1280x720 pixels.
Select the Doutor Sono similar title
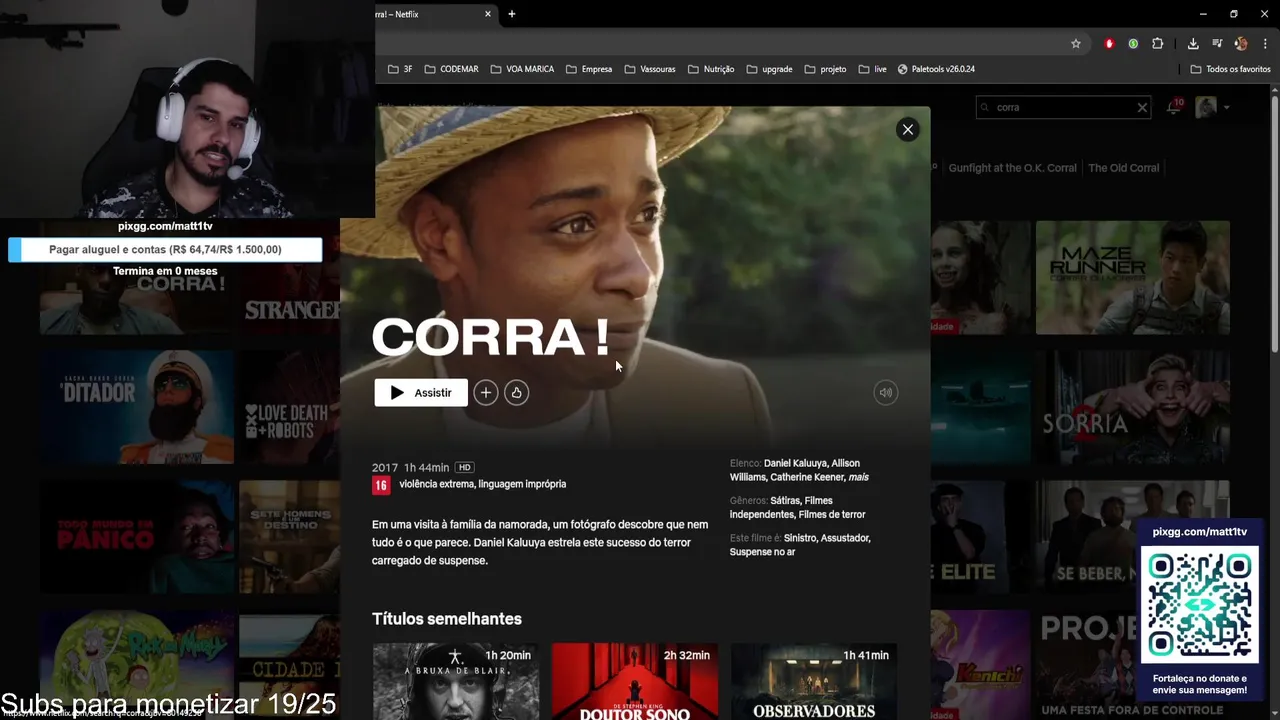(634, 682)
